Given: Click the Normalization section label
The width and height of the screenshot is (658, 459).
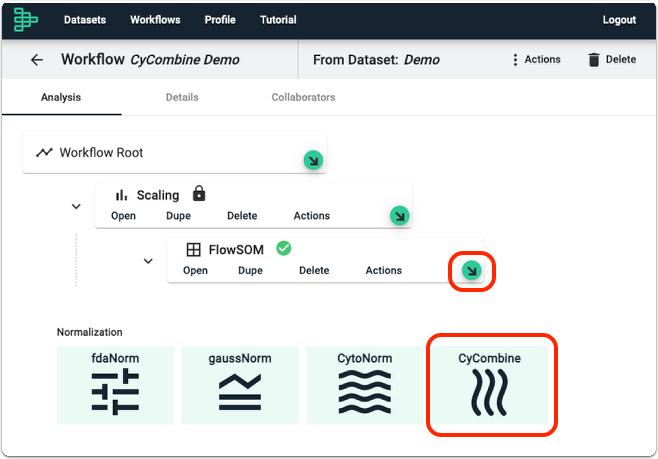Looking at the screenshot, I should [90, 332].
